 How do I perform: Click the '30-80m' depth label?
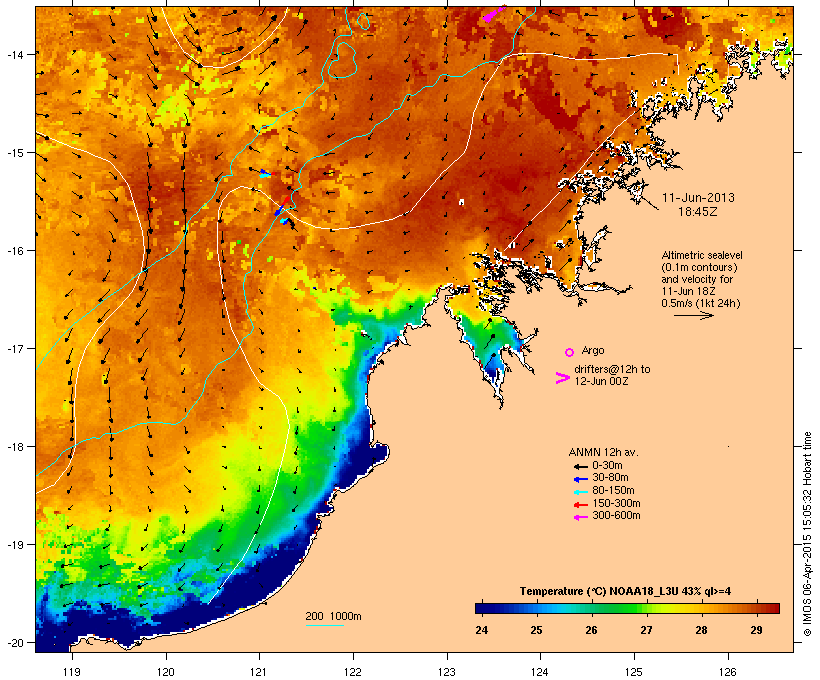[x=610, y=478]
